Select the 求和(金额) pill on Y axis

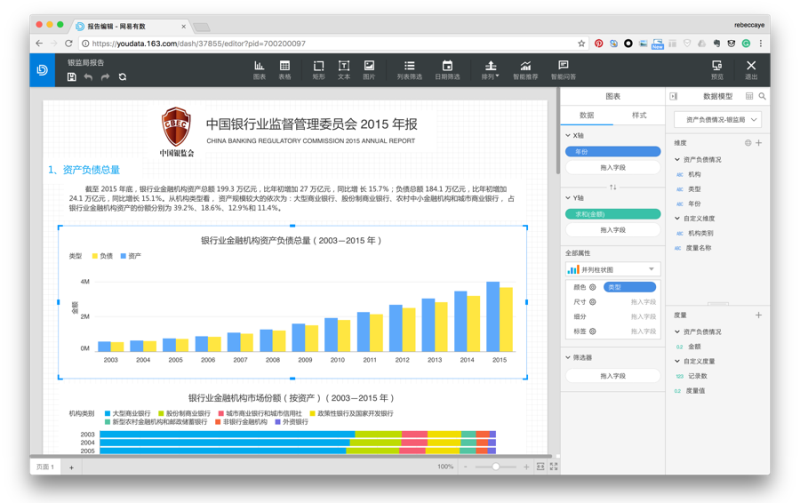coord(613,214)
